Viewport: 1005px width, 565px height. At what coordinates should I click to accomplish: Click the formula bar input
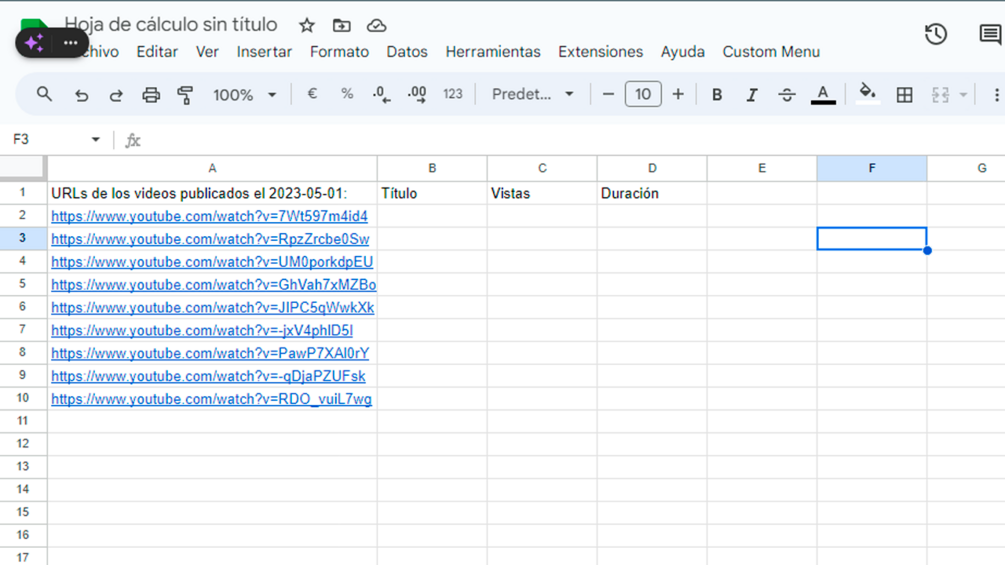click(x=574, y=140)
